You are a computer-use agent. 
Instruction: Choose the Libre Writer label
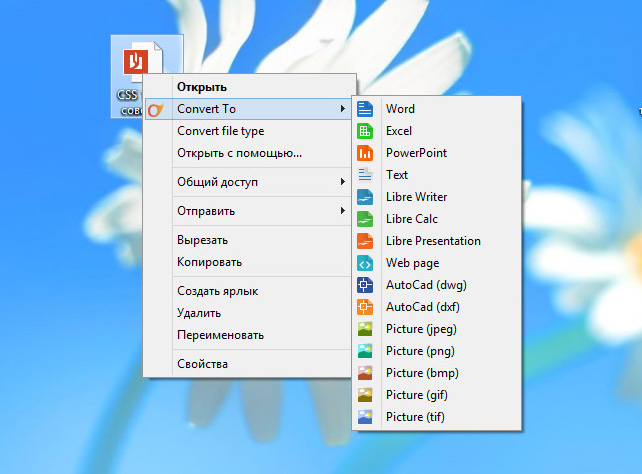tap(416, 197)
